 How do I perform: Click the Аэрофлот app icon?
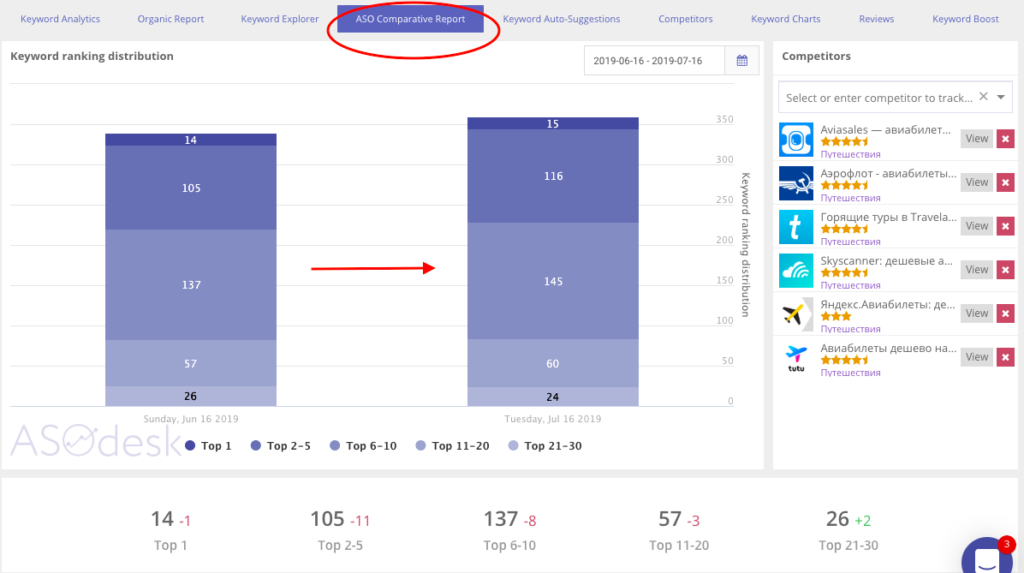coord(796,183)
